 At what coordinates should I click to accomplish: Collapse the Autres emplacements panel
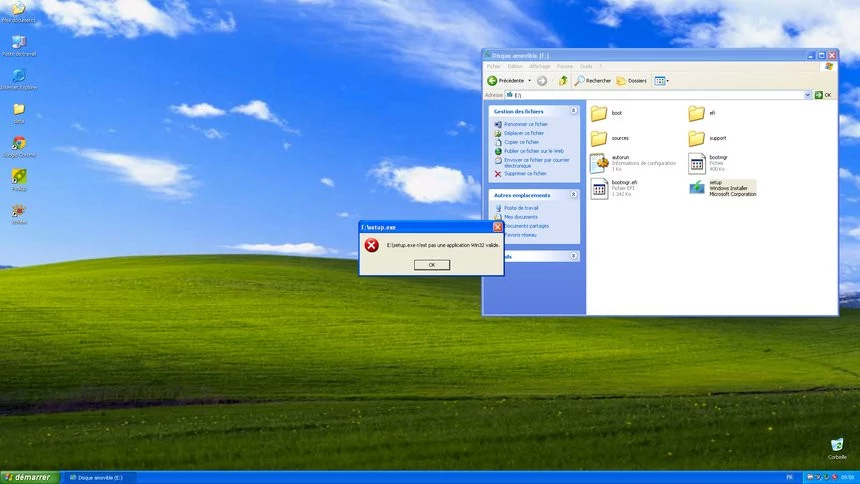pyautogui.click(x=573, y=195)
